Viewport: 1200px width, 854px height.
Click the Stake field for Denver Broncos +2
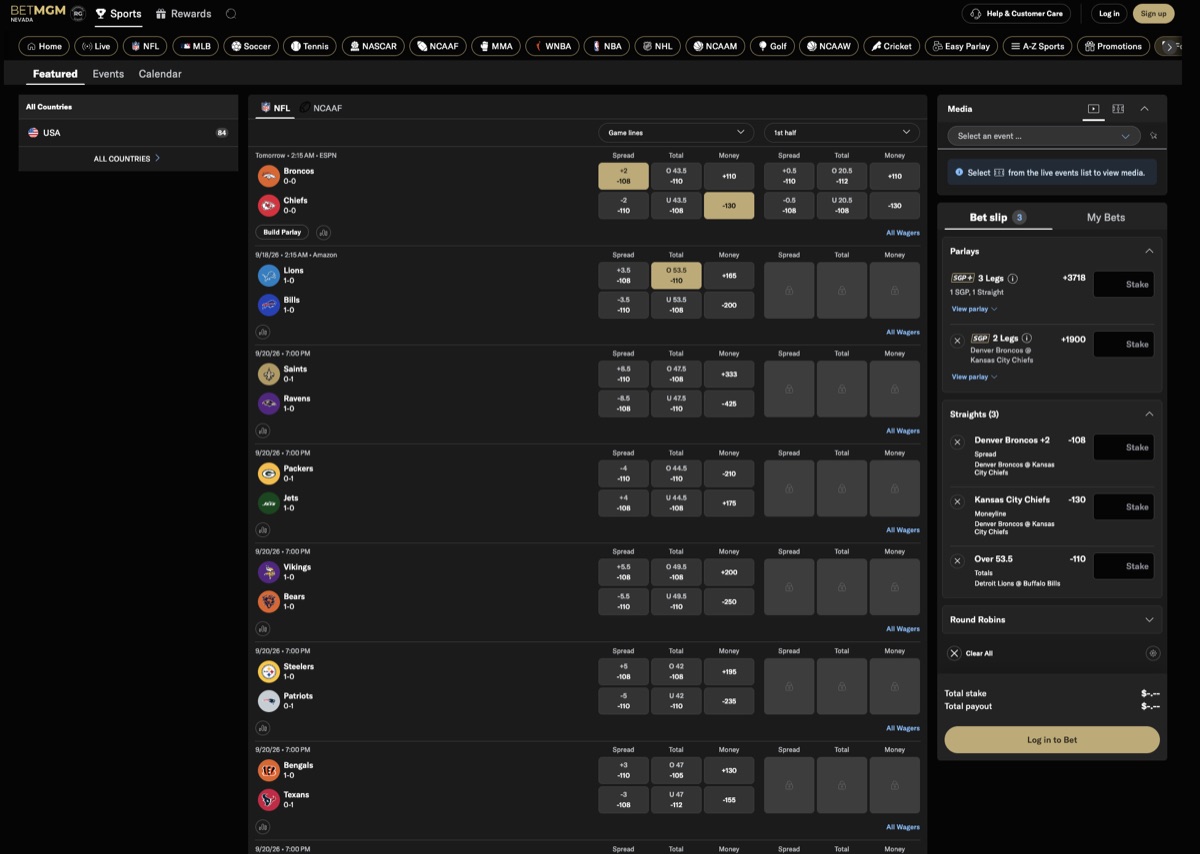click(1124, 447)
